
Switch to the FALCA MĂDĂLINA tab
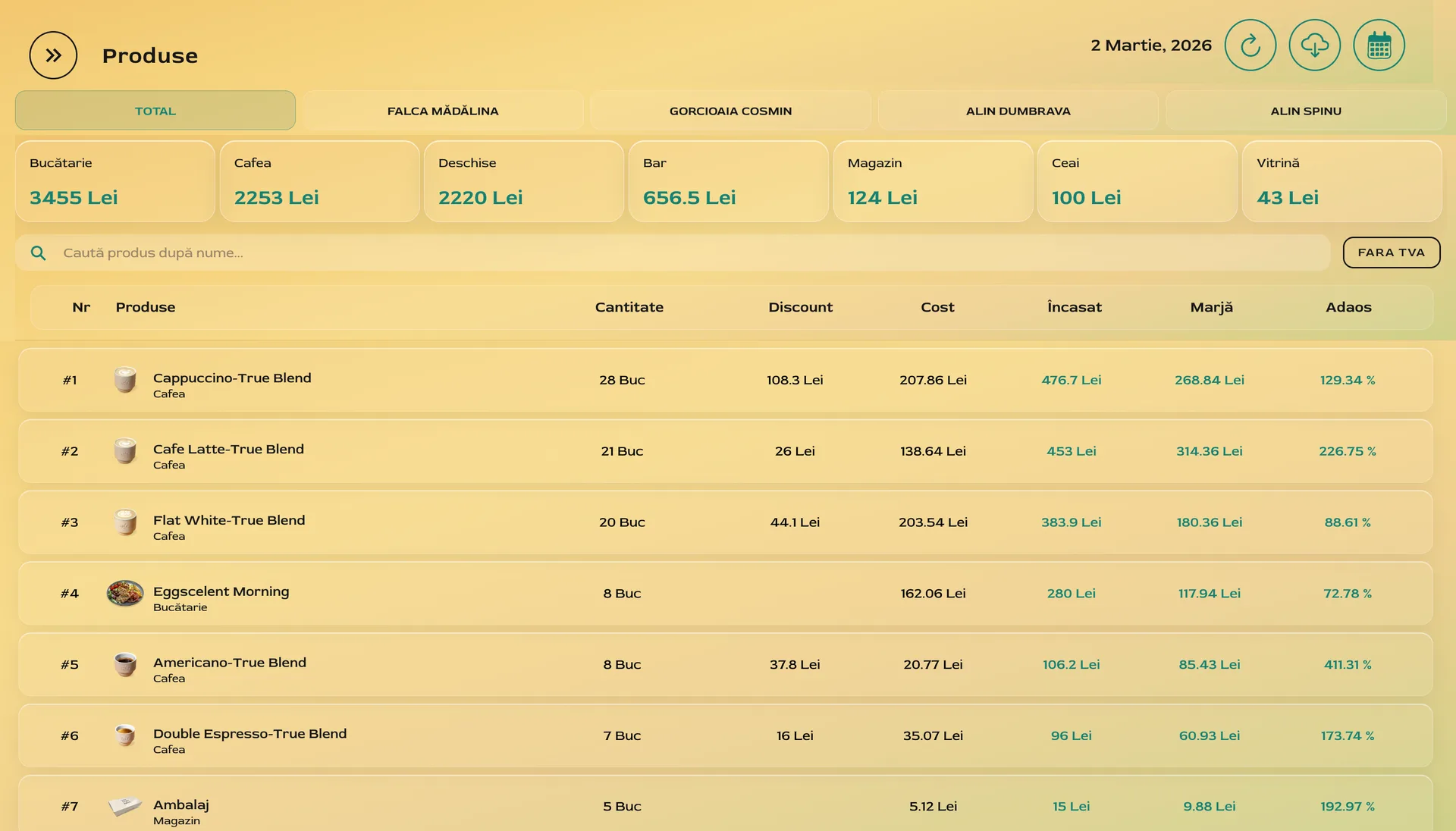click(x=443, y=111)
